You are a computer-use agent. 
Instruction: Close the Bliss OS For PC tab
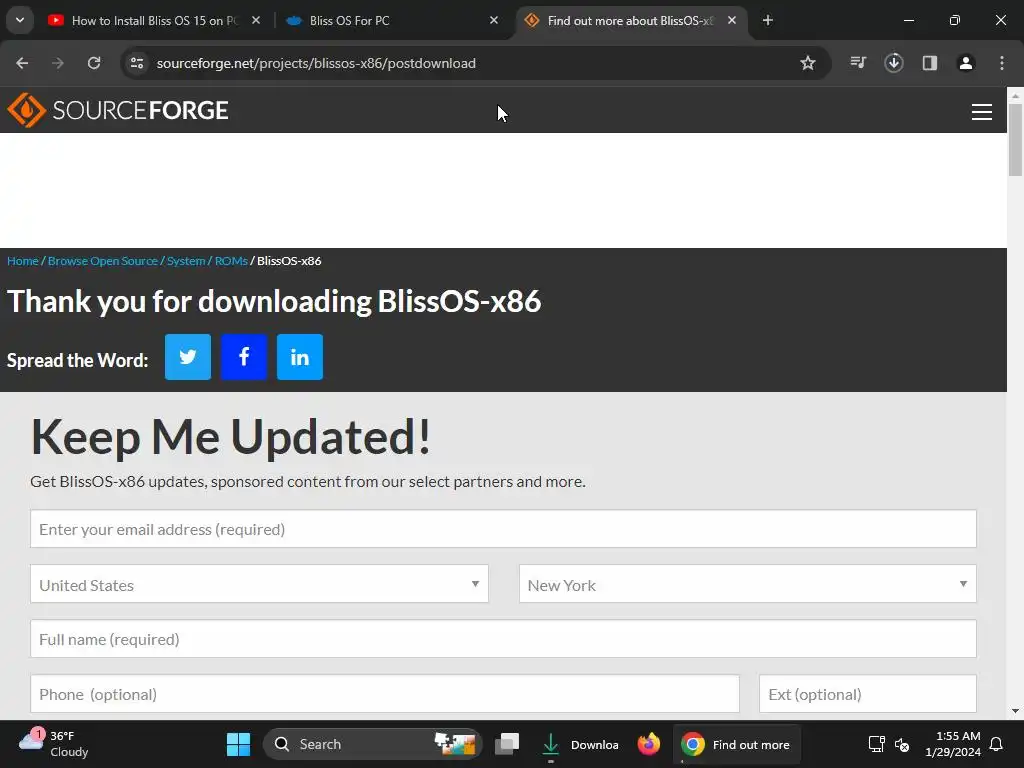point(494,20)
